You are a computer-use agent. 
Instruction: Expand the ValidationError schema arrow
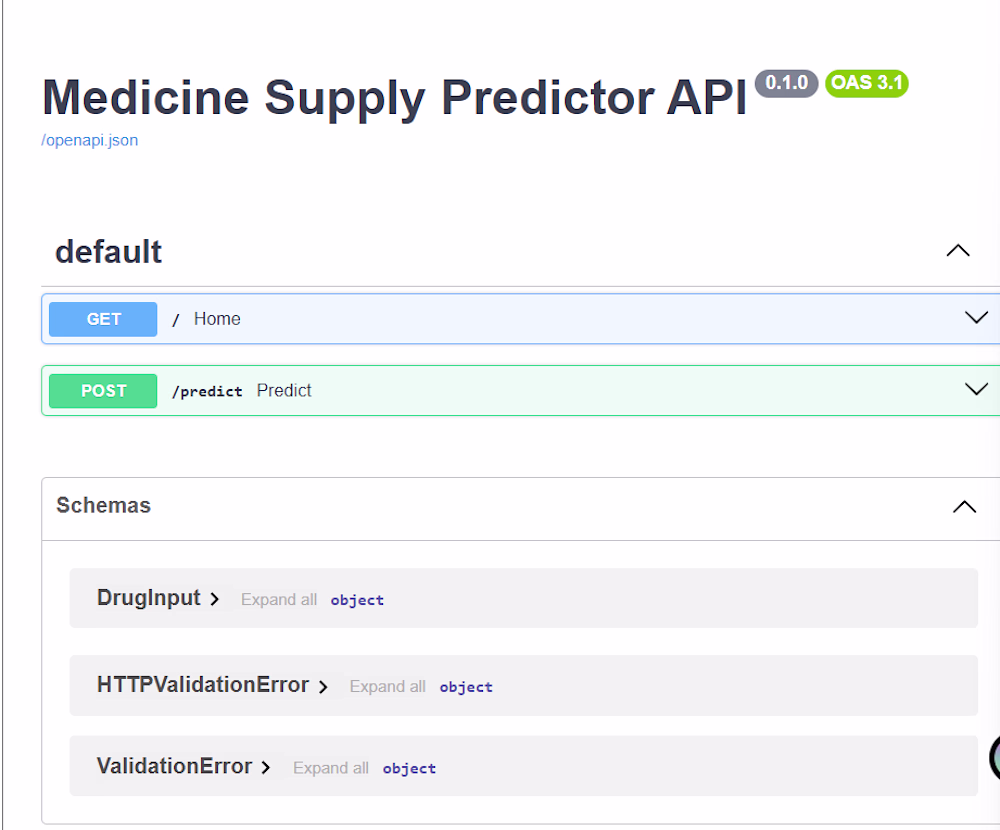(266, 768)
